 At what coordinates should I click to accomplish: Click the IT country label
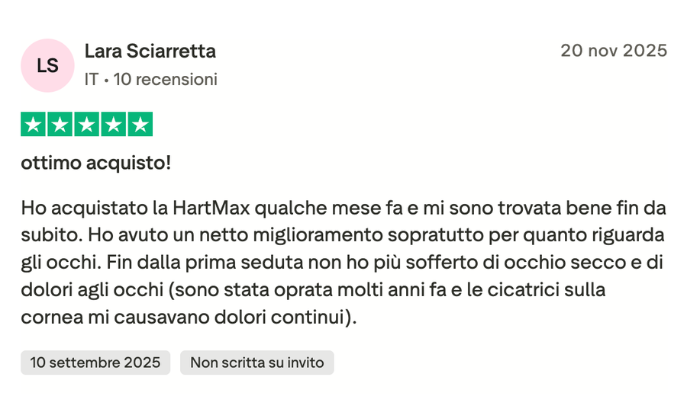91,79
